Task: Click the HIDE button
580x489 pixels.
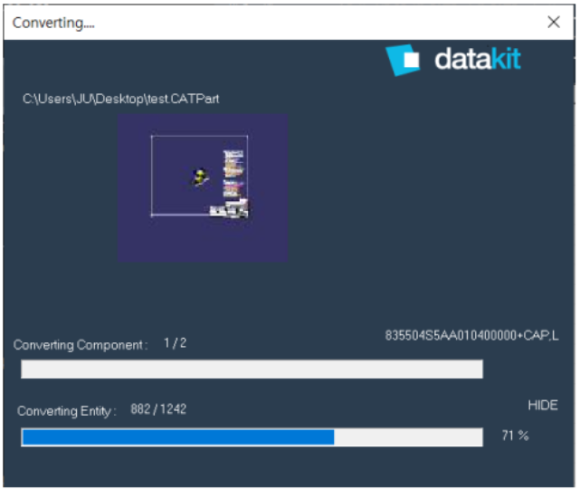Action: coord(543,405)
